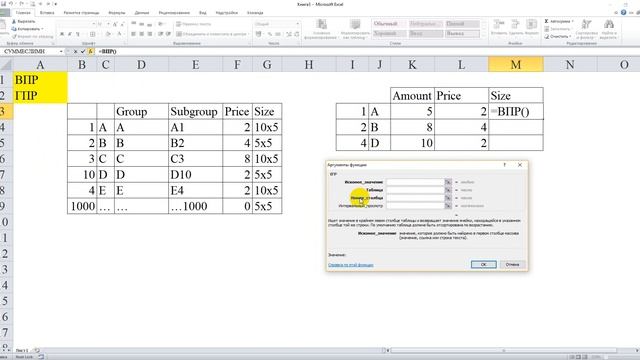Open the AutoSum (Автосумма) dropdown arrow
The height and width of the screenshot is (360, 640).
coord(573,21)
